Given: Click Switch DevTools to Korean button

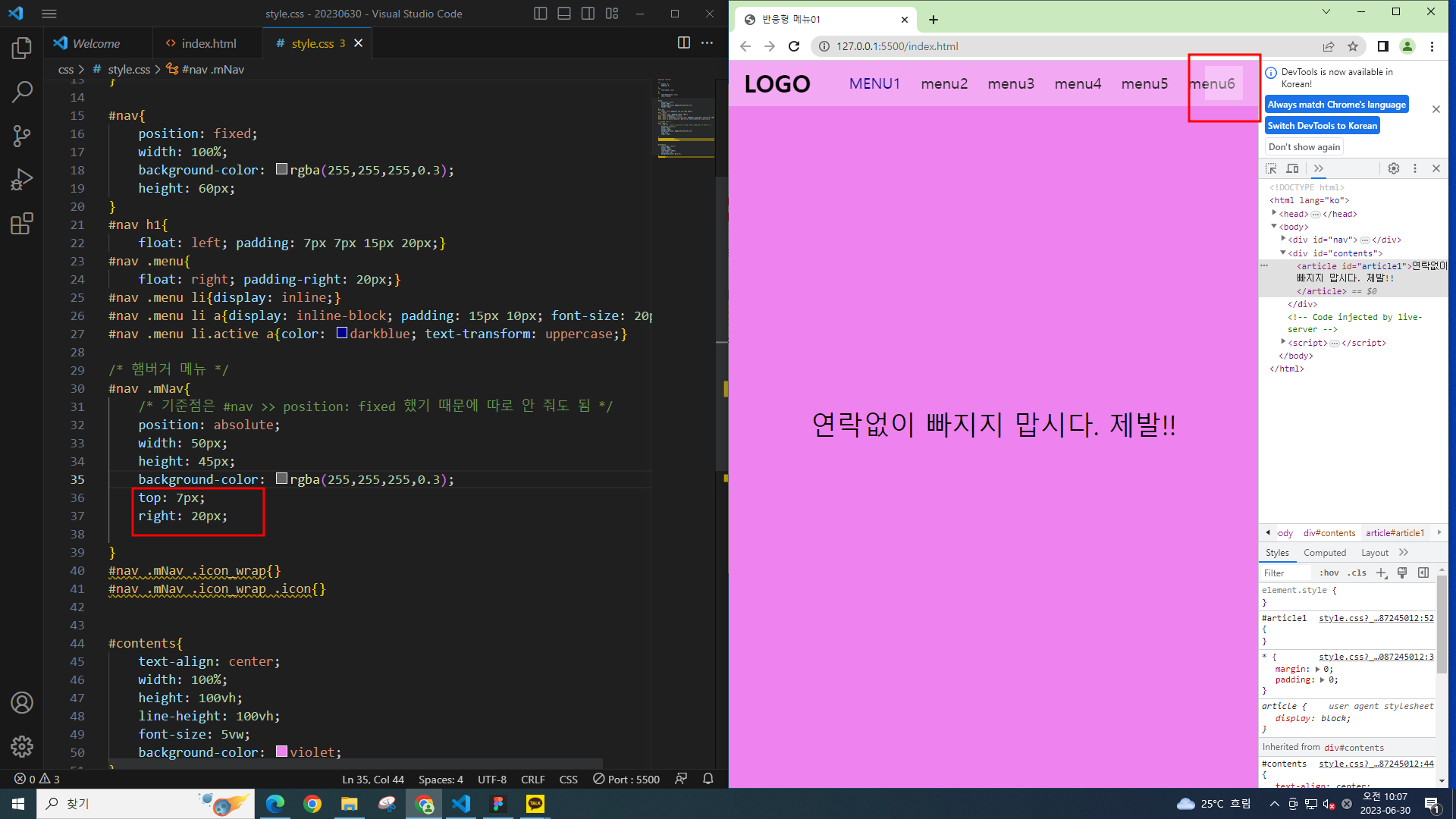Looking at the screenshot, I should click(1322, 126).
